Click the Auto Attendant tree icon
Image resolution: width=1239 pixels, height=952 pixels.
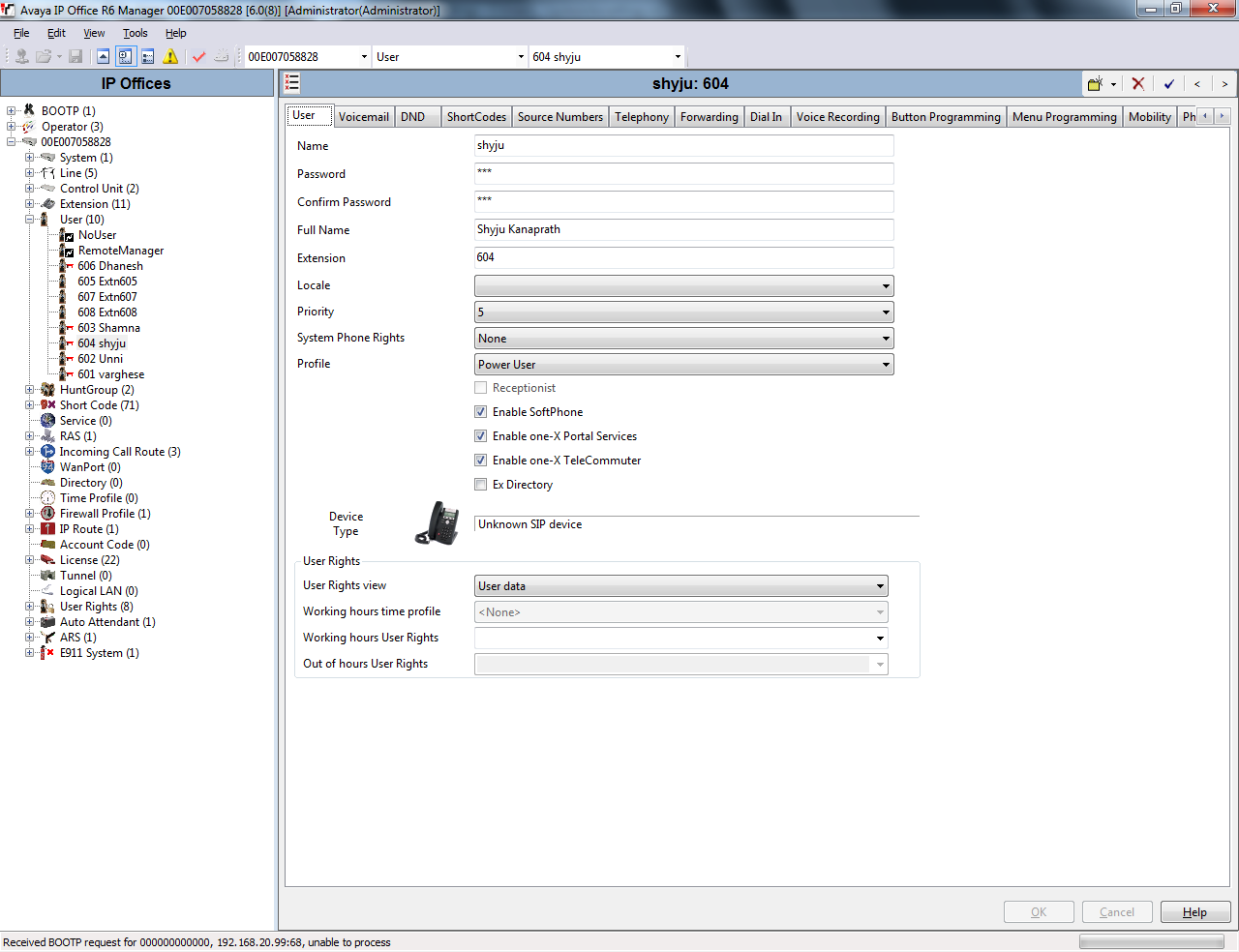[x=47, y=622]
